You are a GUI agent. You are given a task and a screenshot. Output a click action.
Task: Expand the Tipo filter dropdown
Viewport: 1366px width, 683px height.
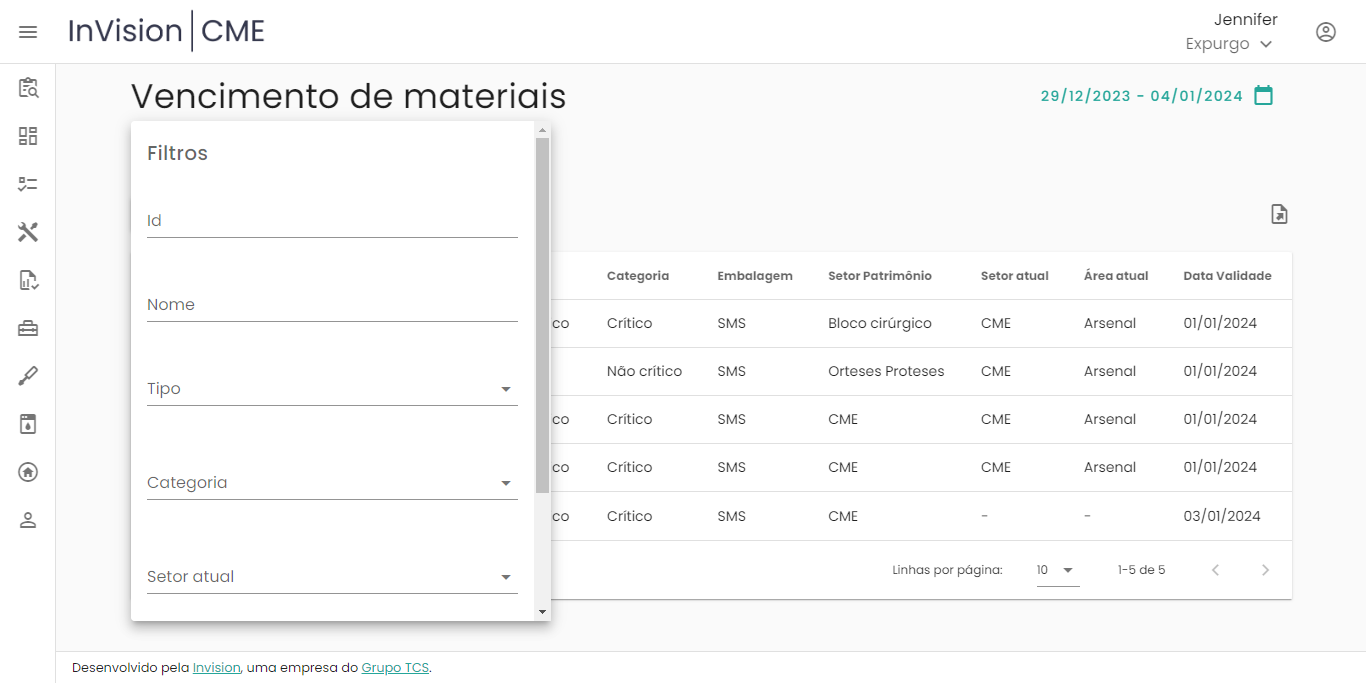tap(331, 389)
